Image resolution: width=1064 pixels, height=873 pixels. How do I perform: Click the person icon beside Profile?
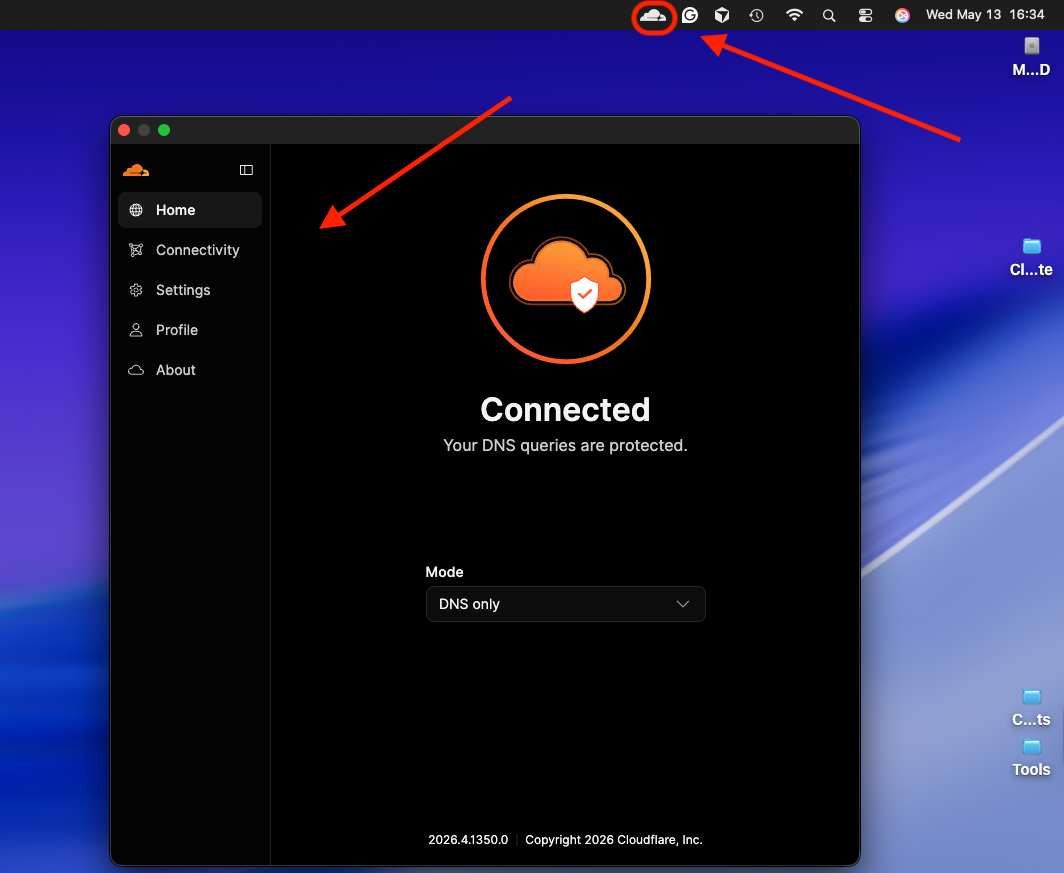(136, 330)
